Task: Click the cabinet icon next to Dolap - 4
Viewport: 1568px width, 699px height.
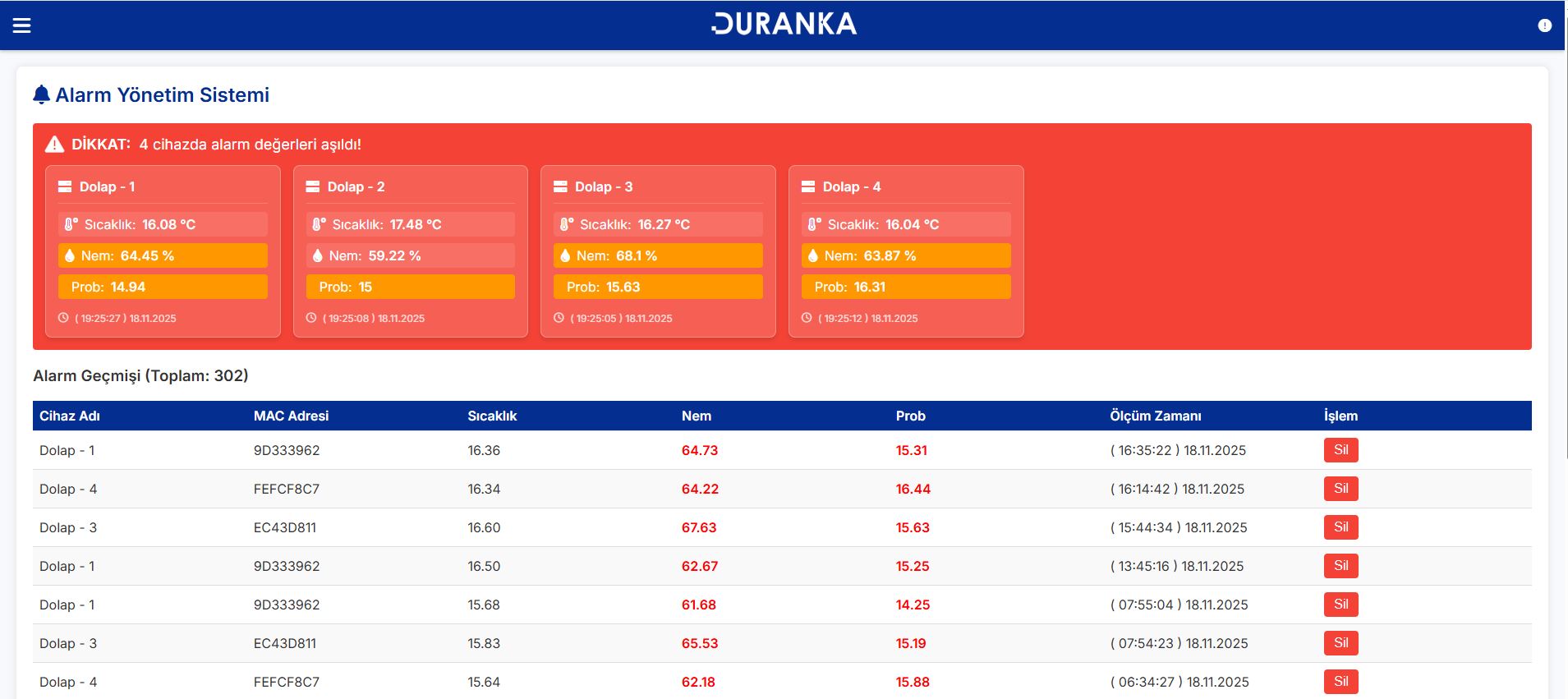Action: (807, 186)
